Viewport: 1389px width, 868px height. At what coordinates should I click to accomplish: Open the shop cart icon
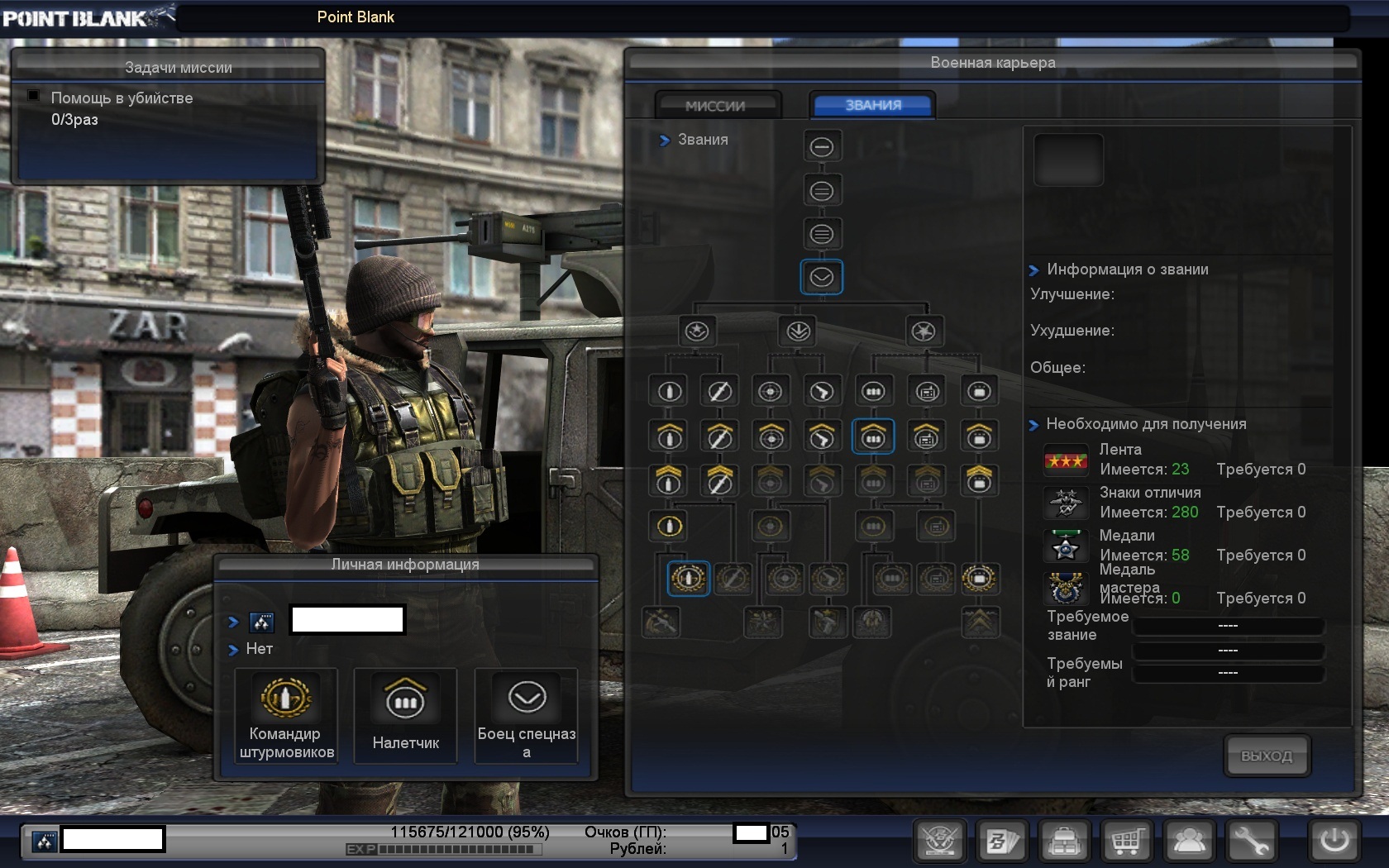[x=1127, y=842]
